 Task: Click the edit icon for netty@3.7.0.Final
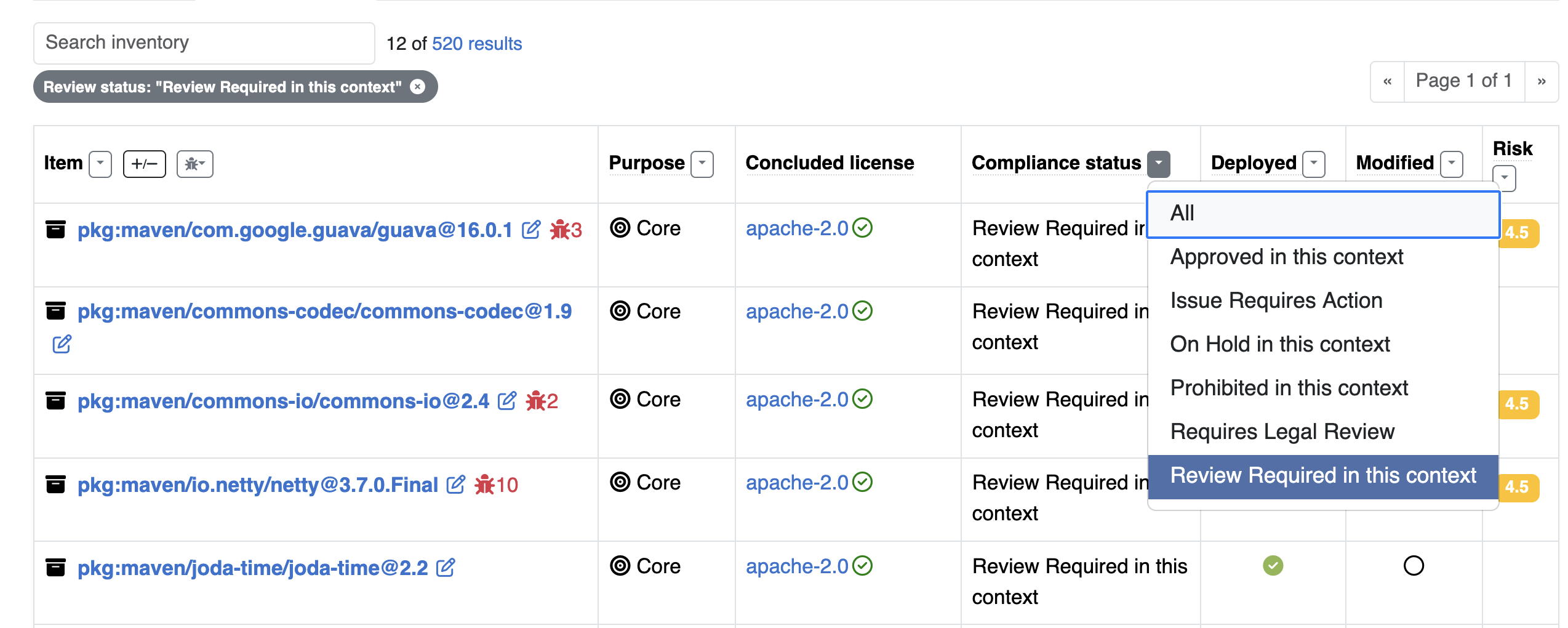coord(456,485)
